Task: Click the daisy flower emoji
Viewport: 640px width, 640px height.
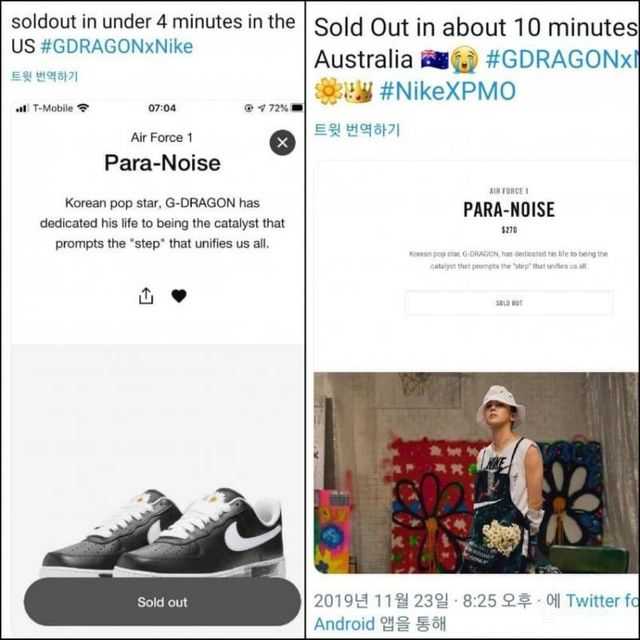Action: click(x=328, y=91)
